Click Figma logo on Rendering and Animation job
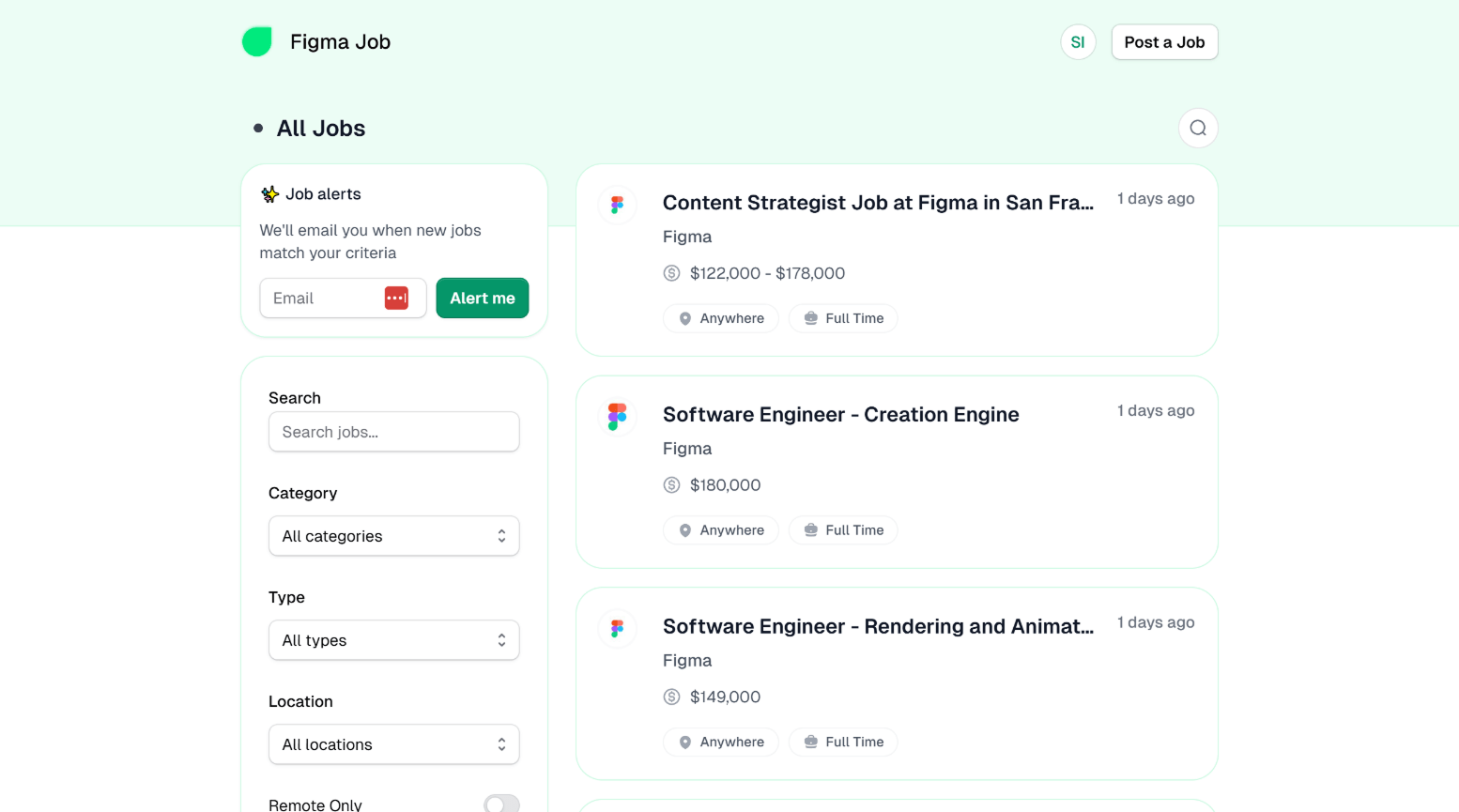Viewport: 1459px width, 812px height. point(617,628)
